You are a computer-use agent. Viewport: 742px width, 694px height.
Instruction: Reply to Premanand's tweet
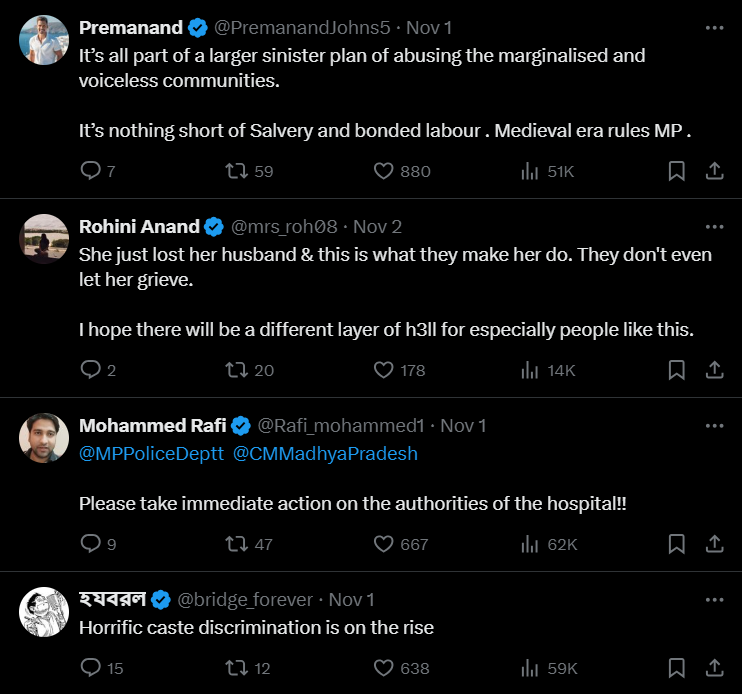90,171
